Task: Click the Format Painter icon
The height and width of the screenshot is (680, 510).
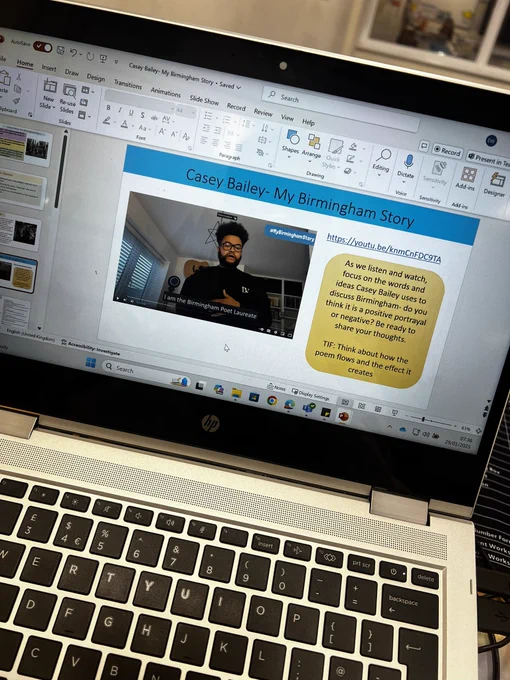Action: click(16, 101)
